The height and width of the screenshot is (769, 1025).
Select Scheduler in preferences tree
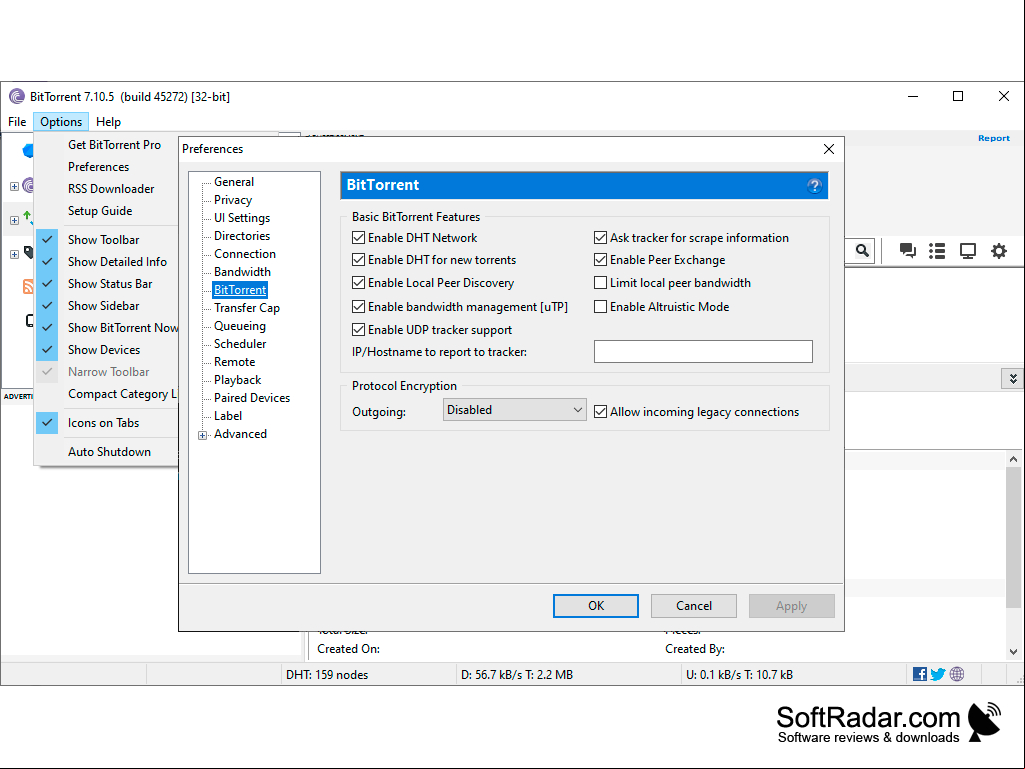point(240,344)
